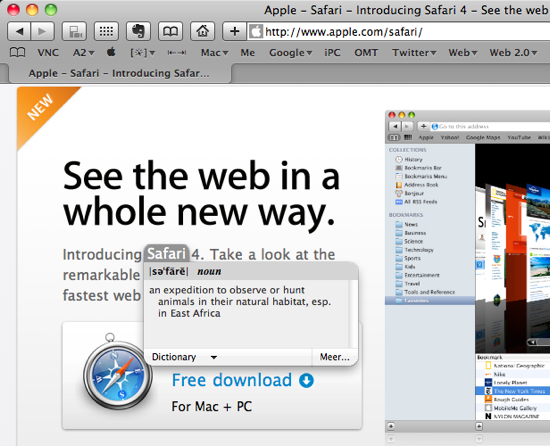Open the [*] bookmarks folder dropdown
The width and height of the screenshot is (550, 446).
[x=142, y=53]
